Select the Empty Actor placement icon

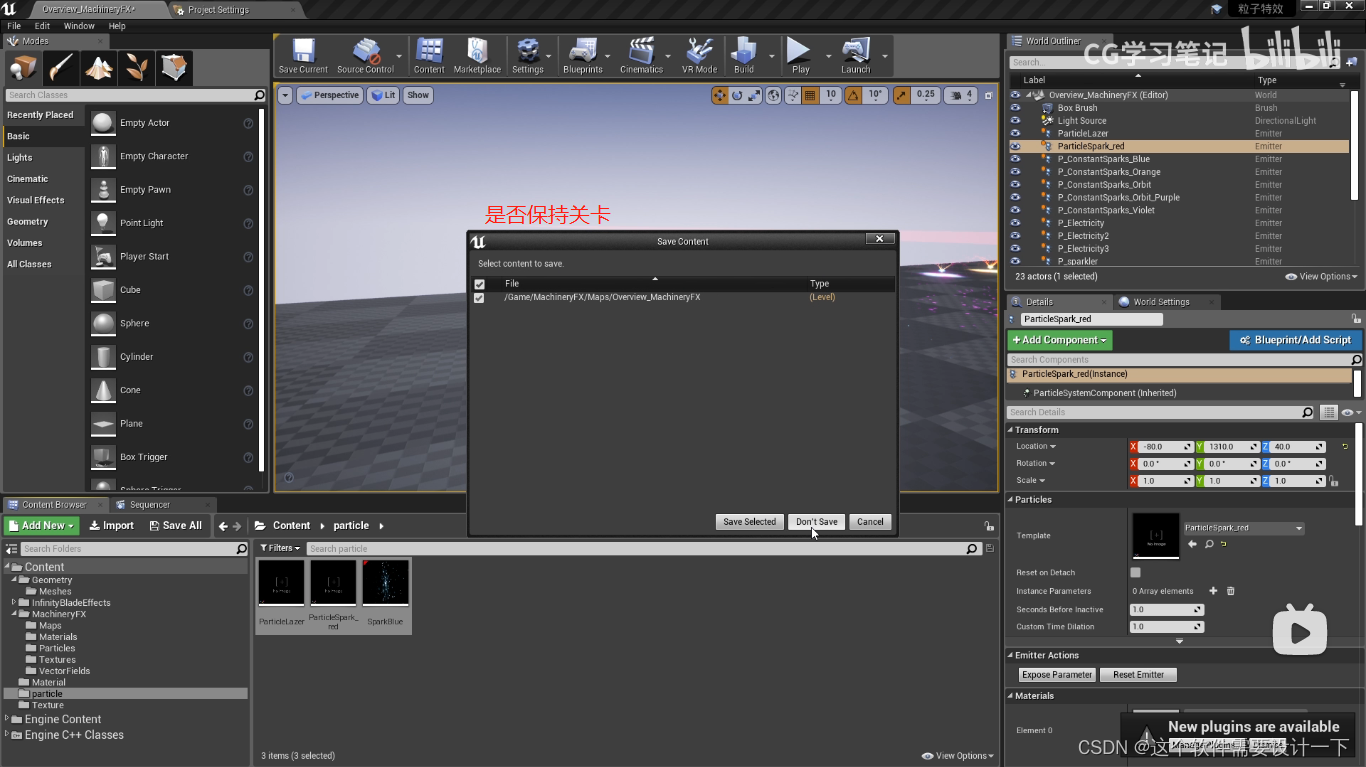point(104,123)
